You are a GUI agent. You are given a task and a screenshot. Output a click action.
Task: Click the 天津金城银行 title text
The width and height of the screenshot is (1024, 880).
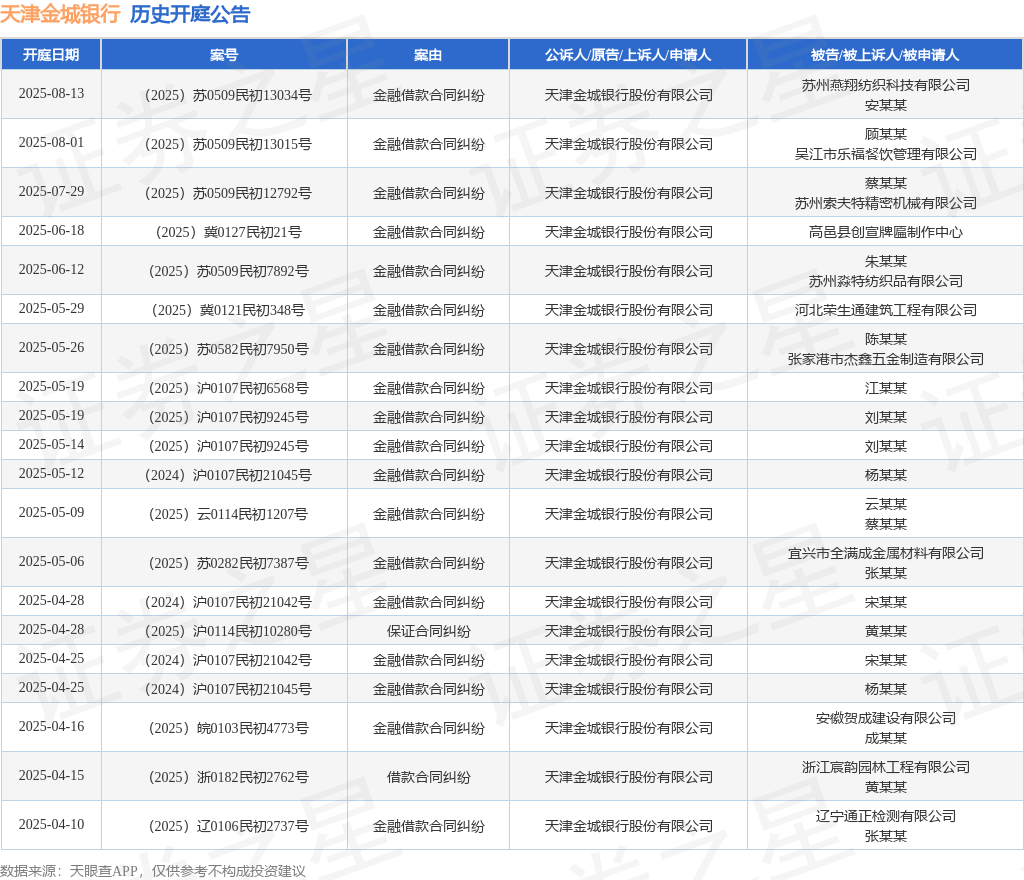point(60,15)
